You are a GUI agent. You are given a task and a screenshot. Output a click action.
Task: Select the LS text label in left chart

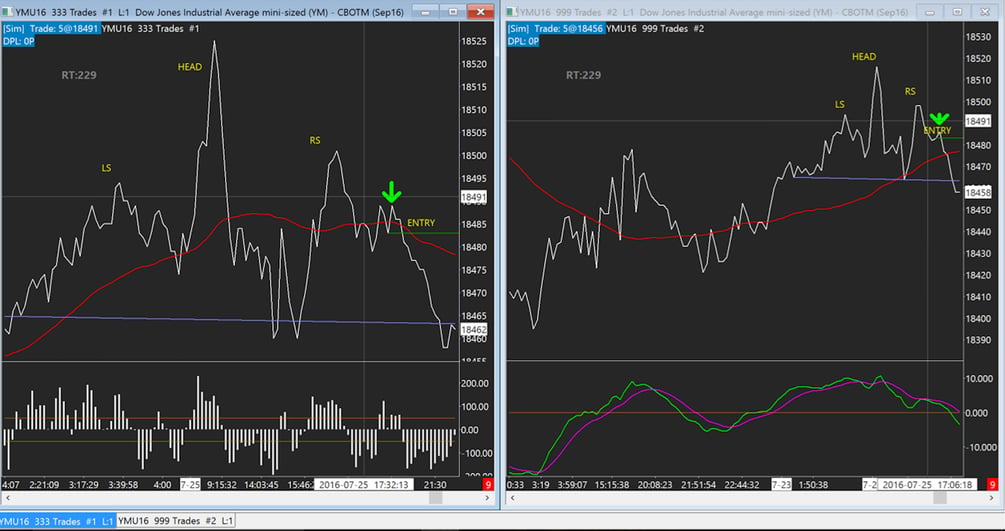[106, 168]
